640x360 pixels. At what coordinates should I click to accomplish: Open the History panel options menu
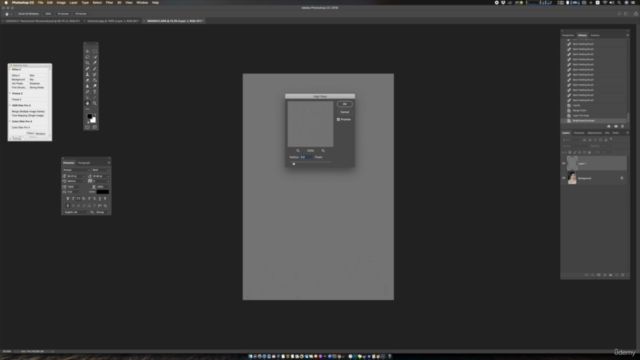pos(627,36)
